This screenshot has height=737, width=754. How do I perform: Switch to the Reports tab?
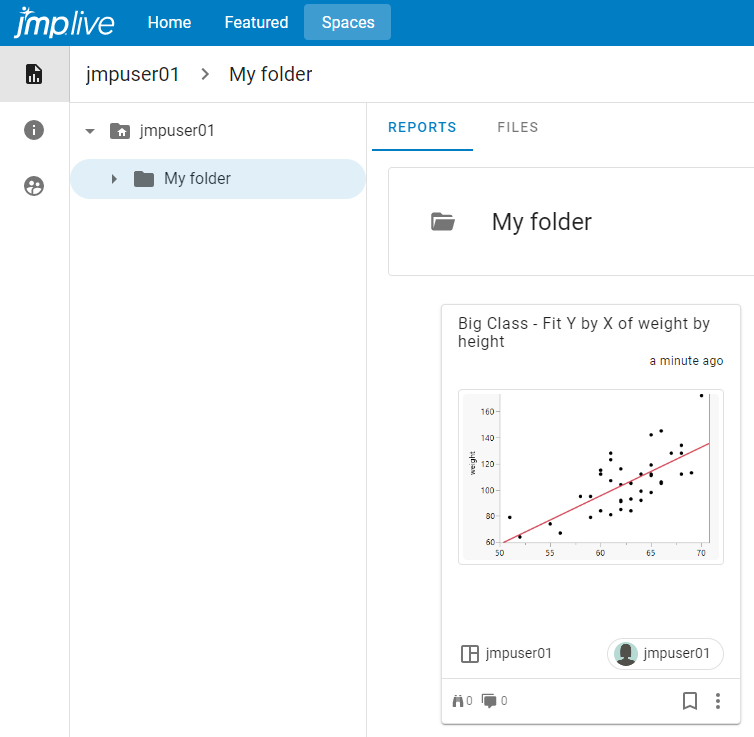pyautogui.click(x=422, y=127)
